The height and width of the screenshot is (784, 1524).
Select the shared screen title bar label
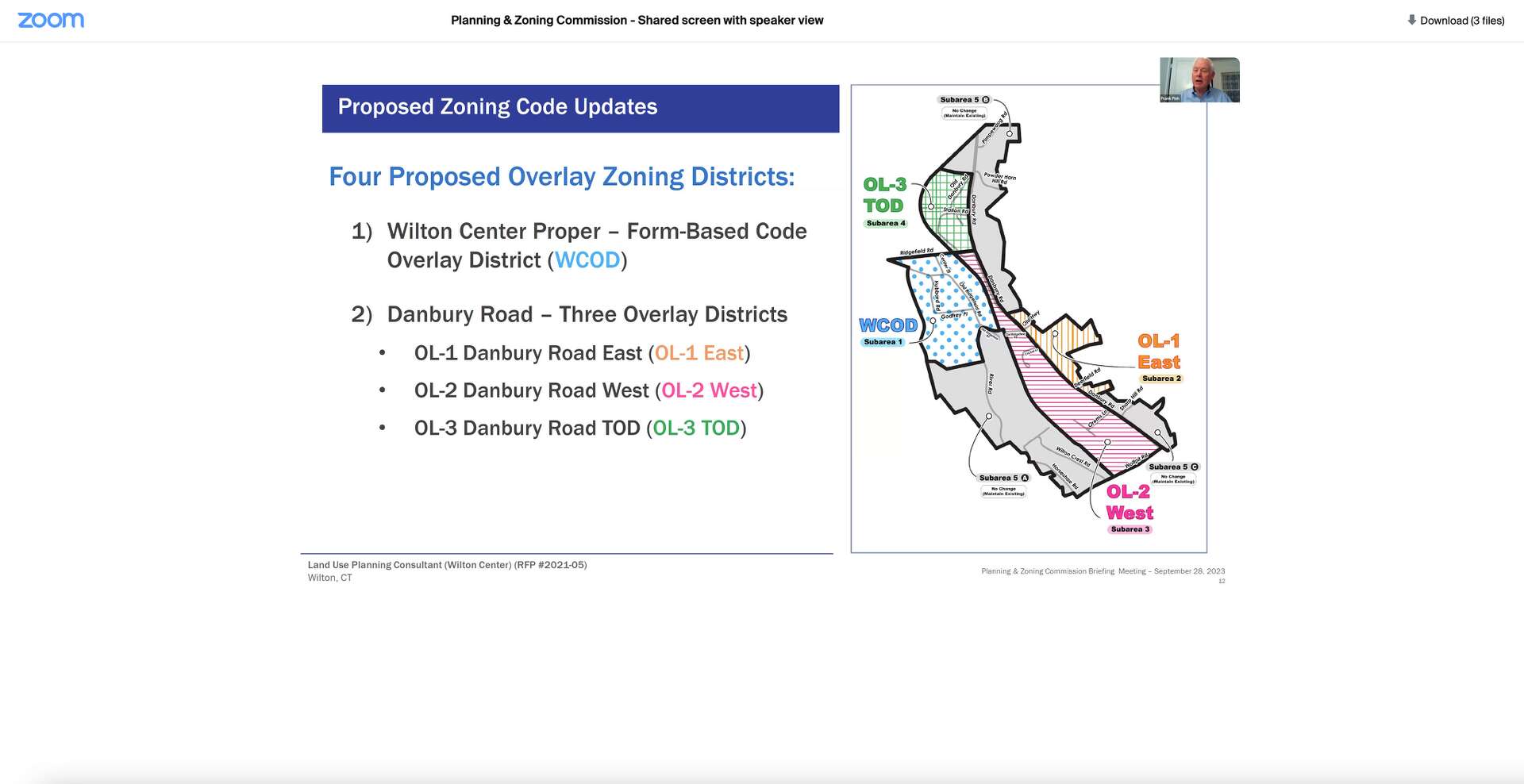coord(636,20)
